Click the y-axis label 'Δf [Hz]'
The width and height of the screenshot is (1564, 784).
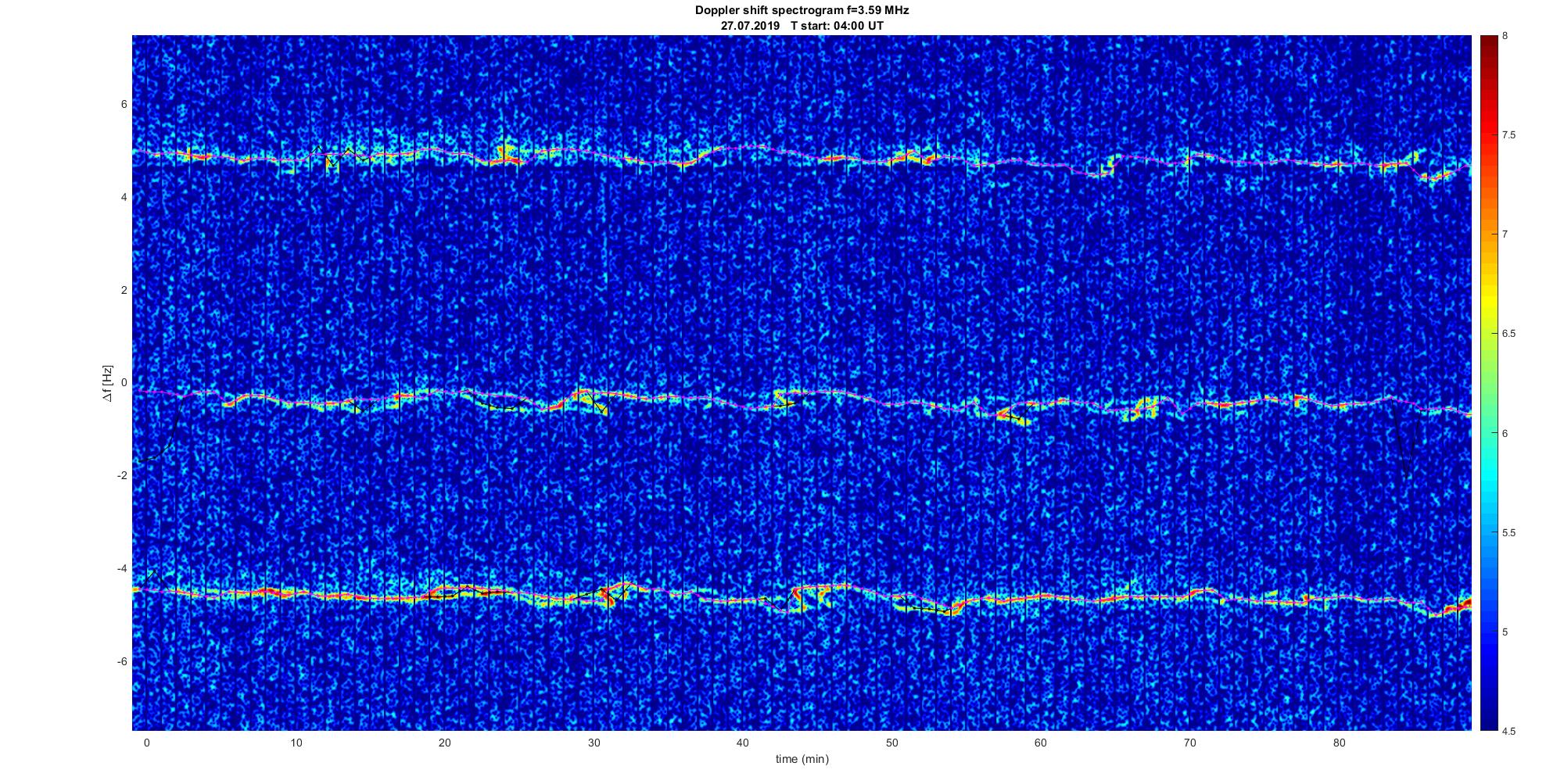click(x=107, y=383)
